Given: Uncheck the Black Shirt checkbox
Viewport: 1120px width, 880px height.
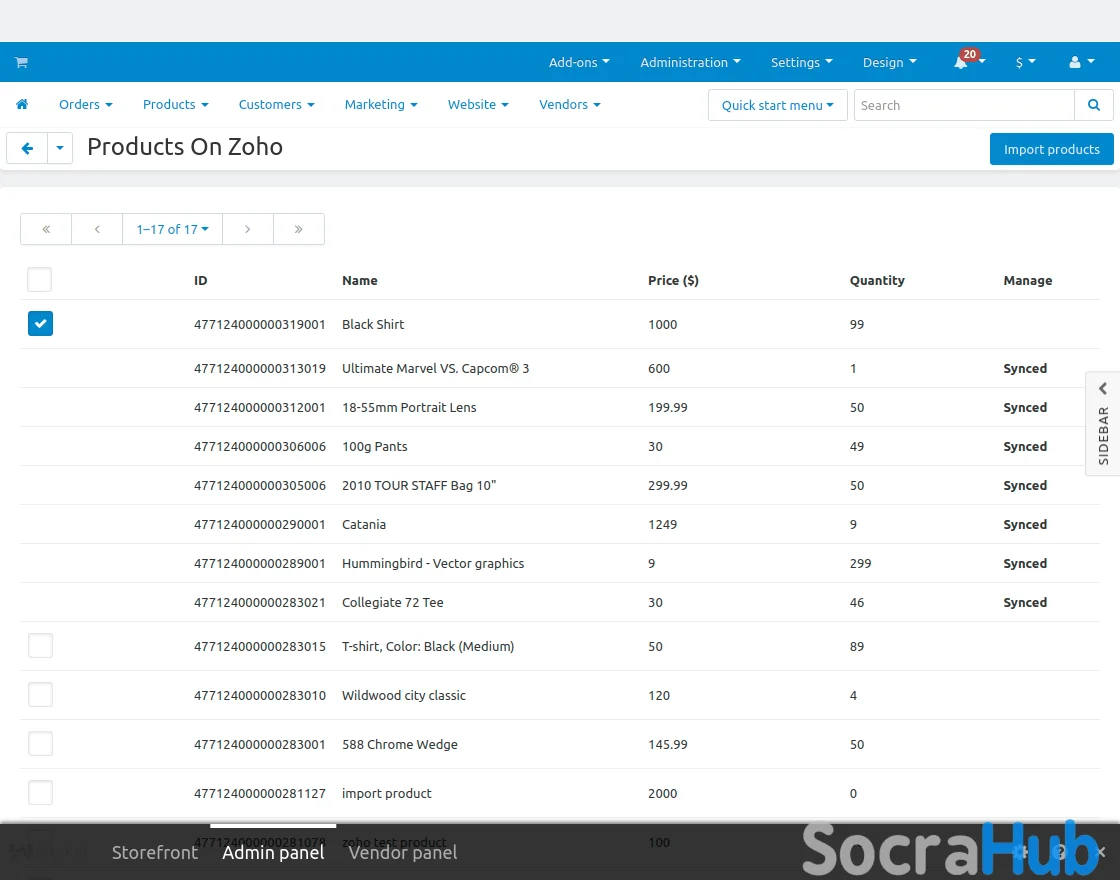Looking at the screenshot, I should (x=40, y=323).
